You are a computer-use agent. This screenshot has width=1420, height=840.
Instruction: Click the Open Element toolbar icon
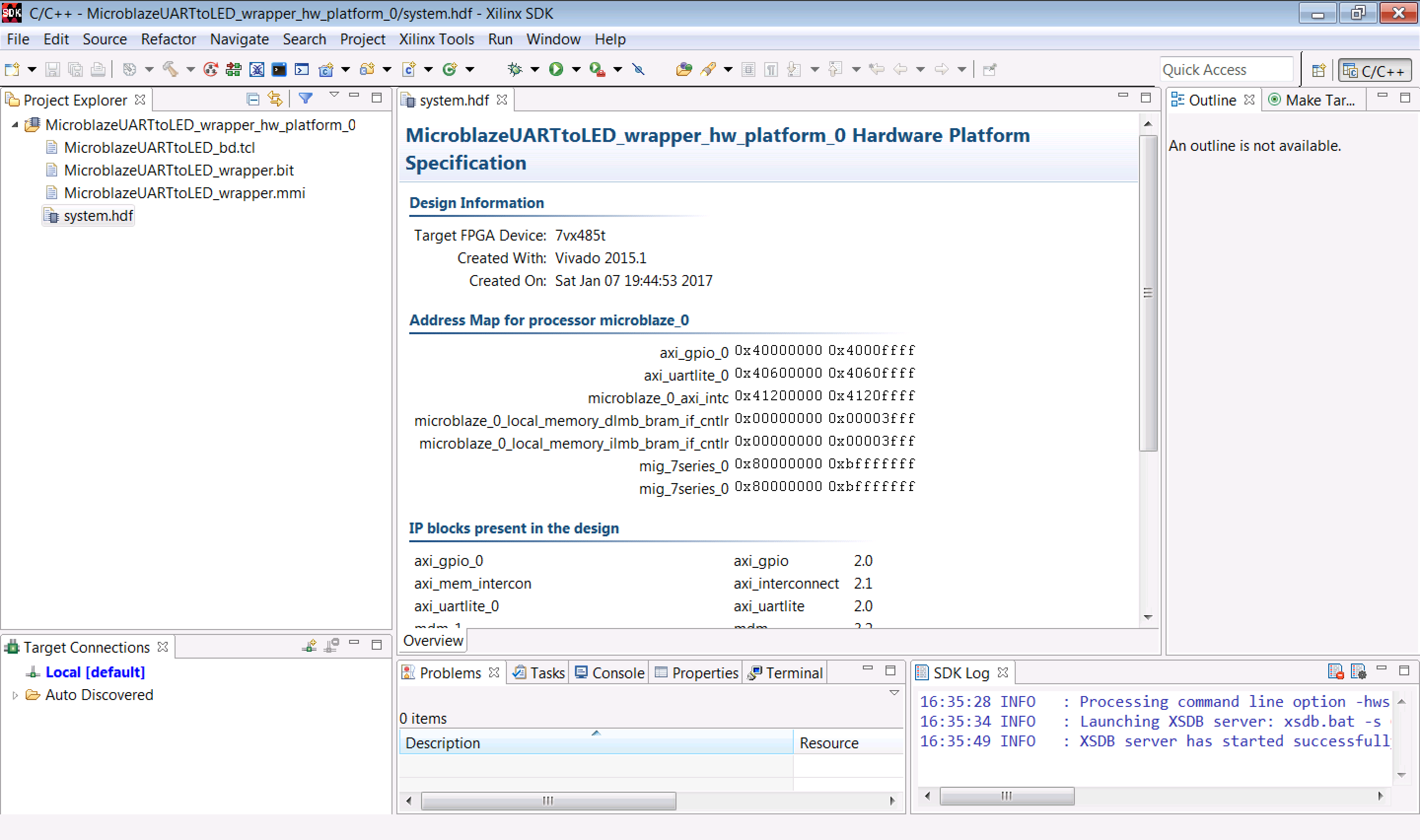pos(684,70)
